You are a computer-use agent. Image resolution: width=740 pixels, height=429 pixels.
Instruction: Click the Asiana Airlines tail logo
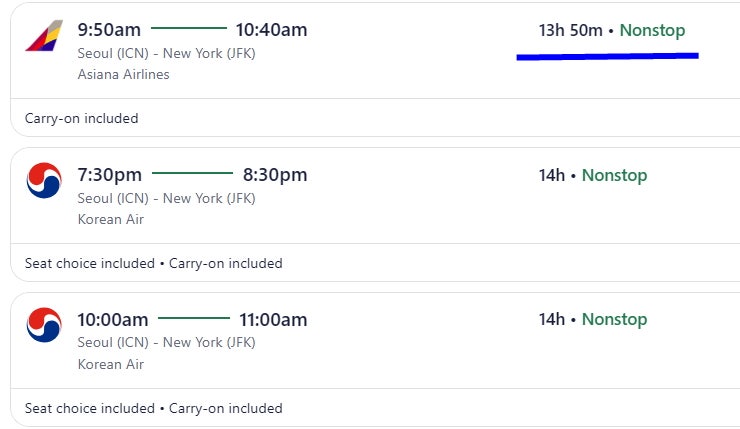pyautogui.click(x=44, y=35)
